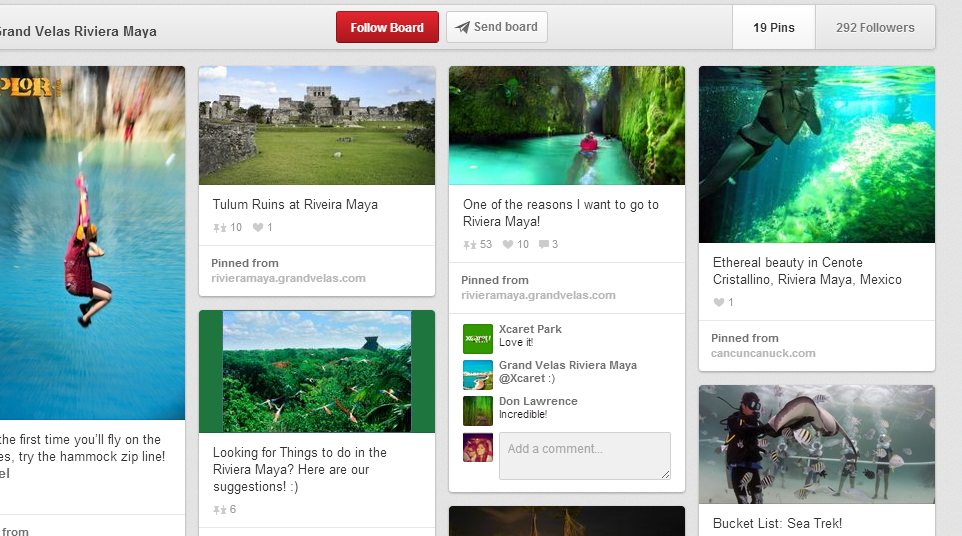Click repin icon showing 53 repins
This screenshot has width=962, height=536.
click(469, 245)
